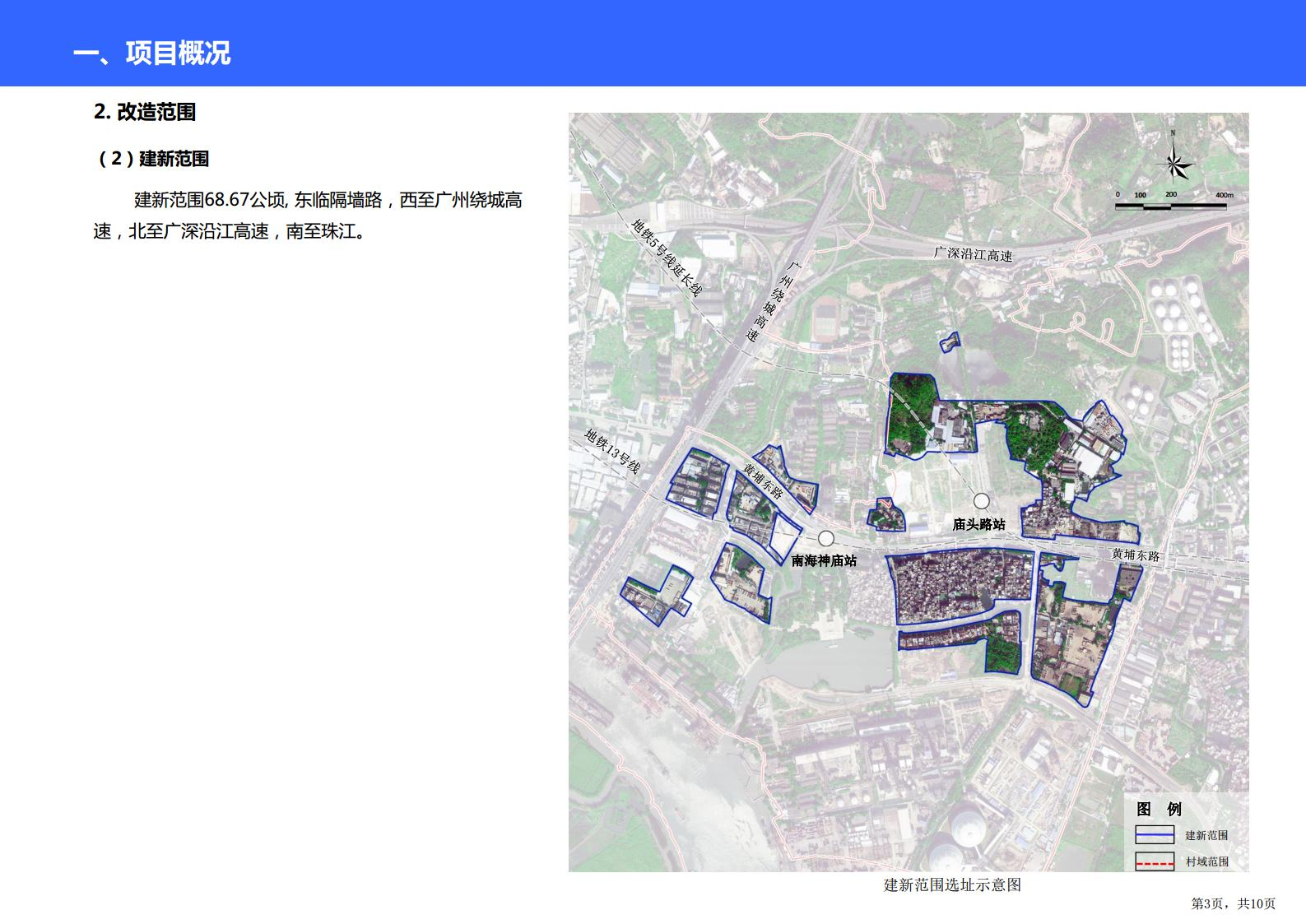This screenshot has width=1306, height=924.
Task: Click the compass rose north arrow
Action: [x=1174, y=162]
